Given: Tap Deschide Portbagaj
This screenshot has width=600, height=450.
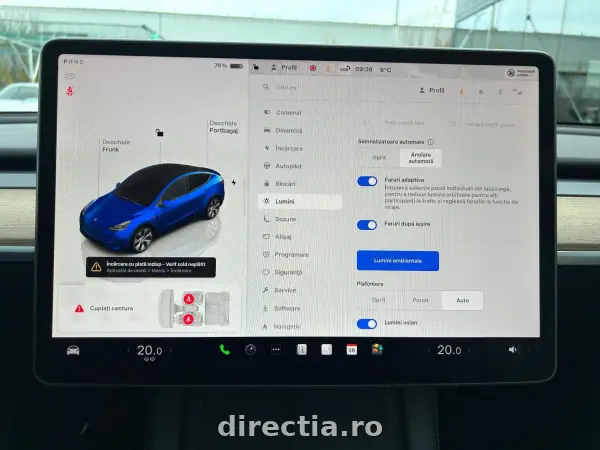Looking at the screenshot, I should (224, 127).
